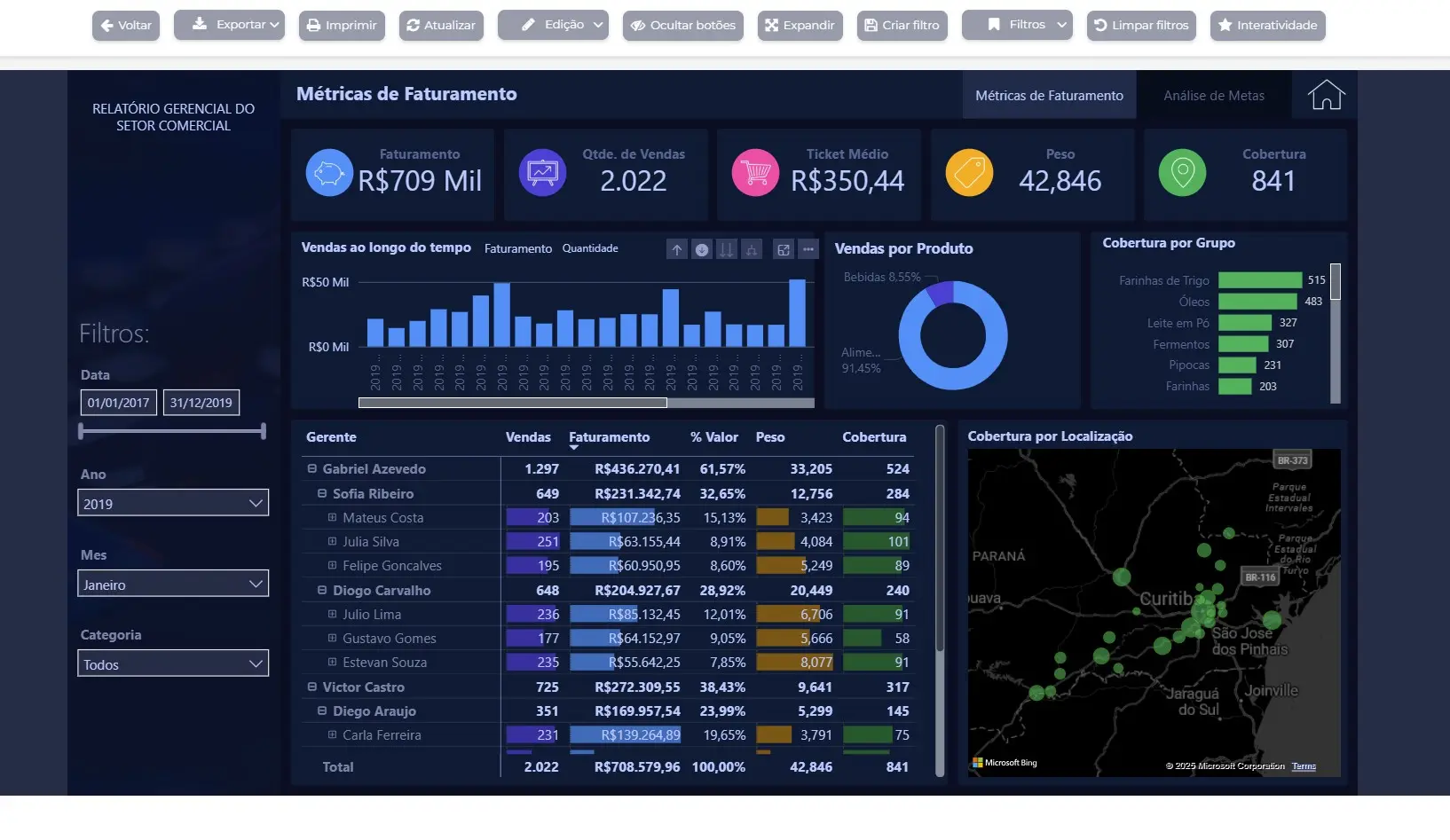Expand all down one level on Vendas chart
This screenshot has width=1450, height=840.
752,249
